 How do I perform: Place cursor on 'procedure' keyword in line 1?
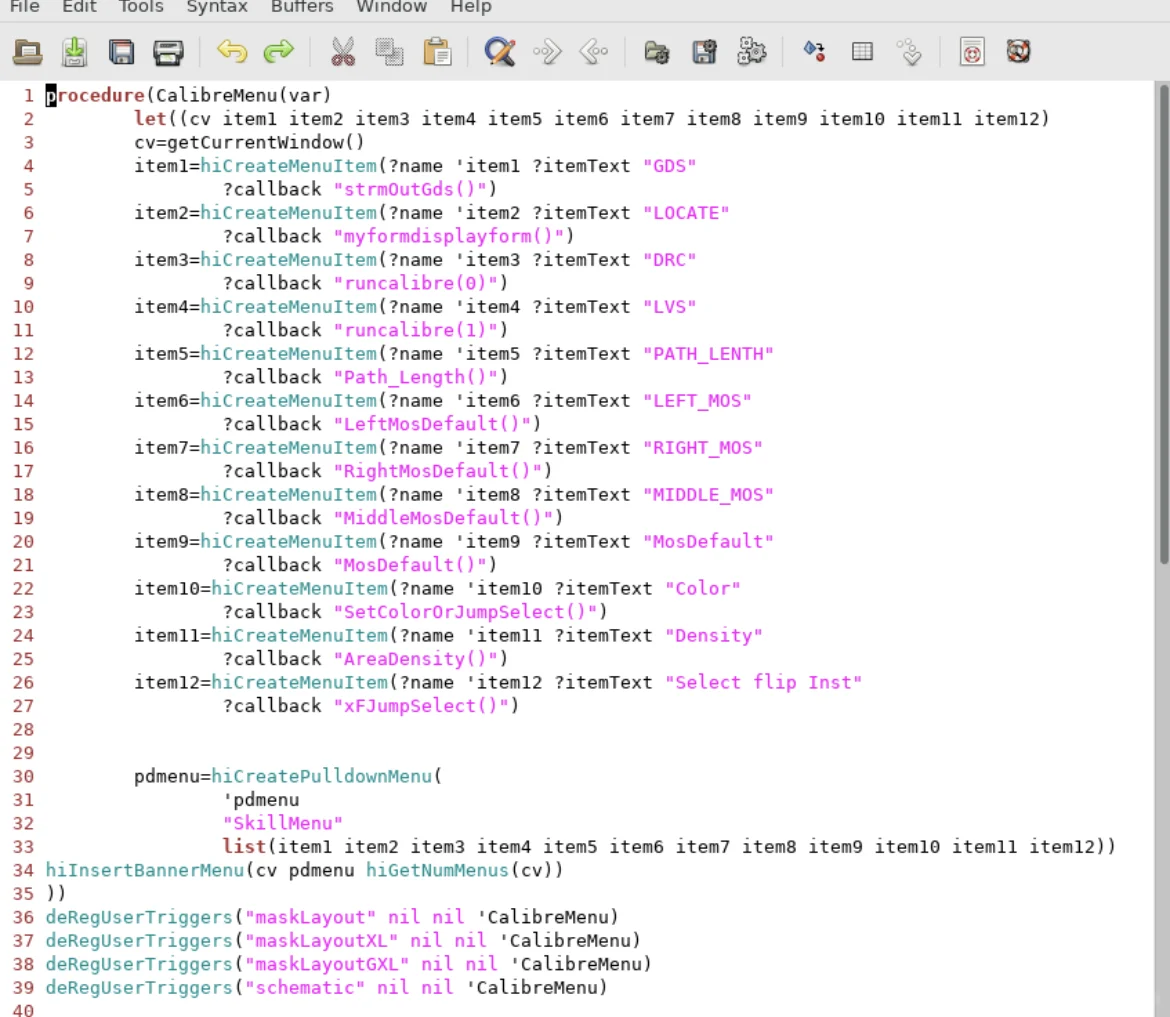tap(95, 96)
